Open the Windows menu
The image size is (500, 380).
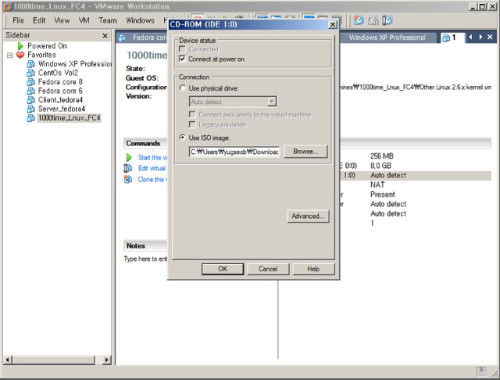(x=140, y=20)
